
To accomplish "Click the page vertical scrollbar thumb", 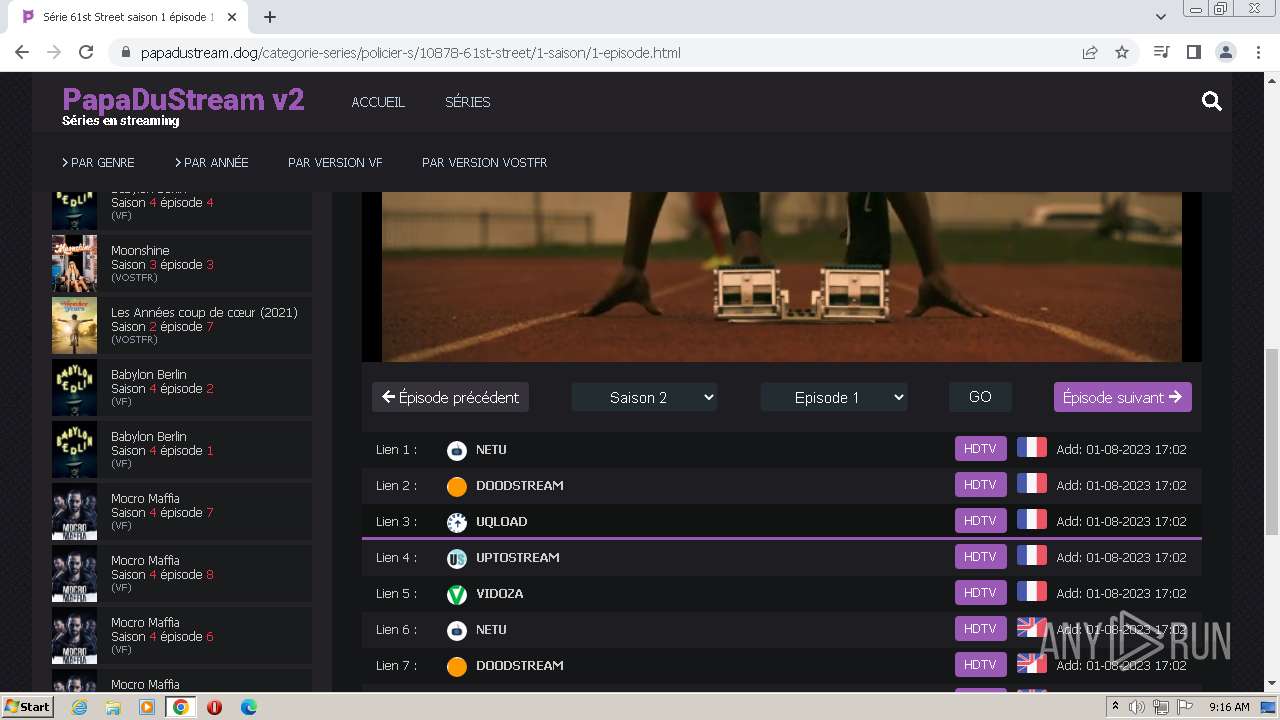I will 1271,442.
